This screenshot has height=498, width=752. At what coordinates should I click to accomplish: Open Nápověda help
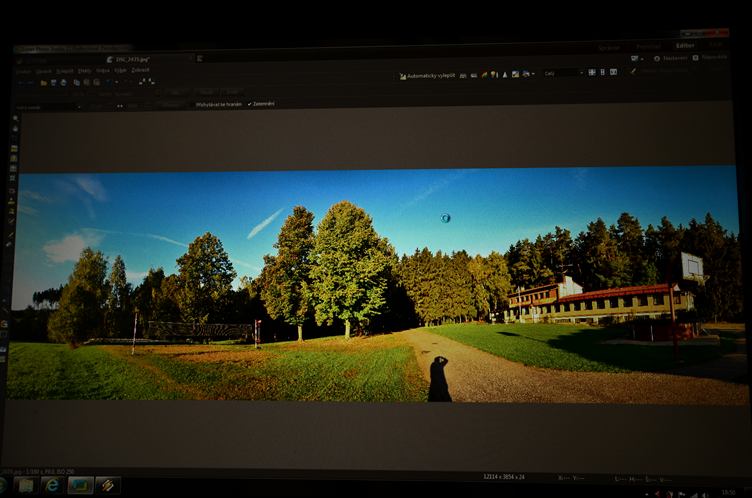(710, 57)
